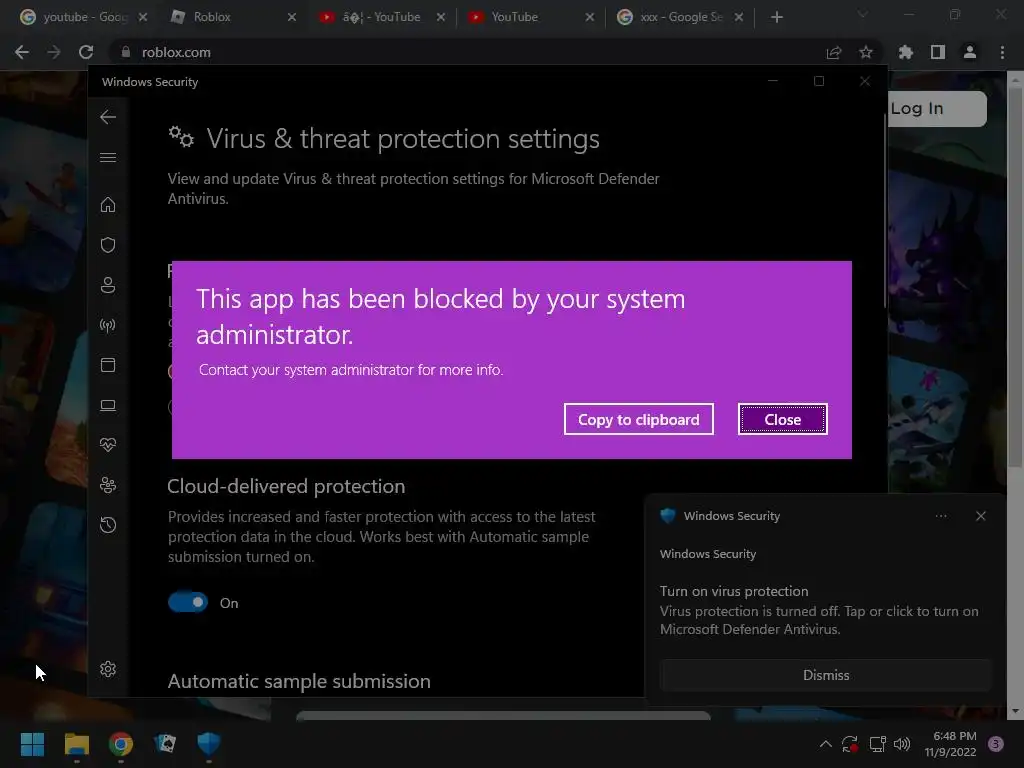This screenshot has height=768, width=1024.
Task: Open volume control in system tray
Action: pyautogui.click(x=902, y=744)
